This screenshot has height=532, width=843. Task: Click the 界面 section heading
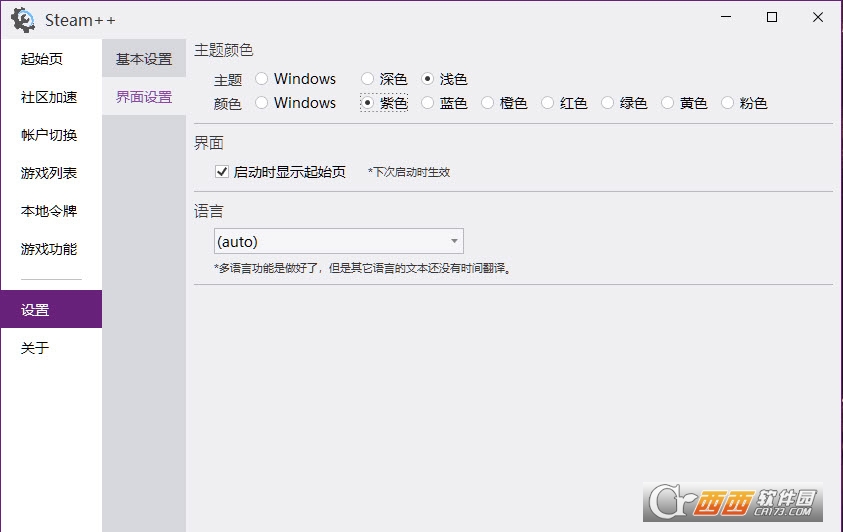tap(209, 143)
